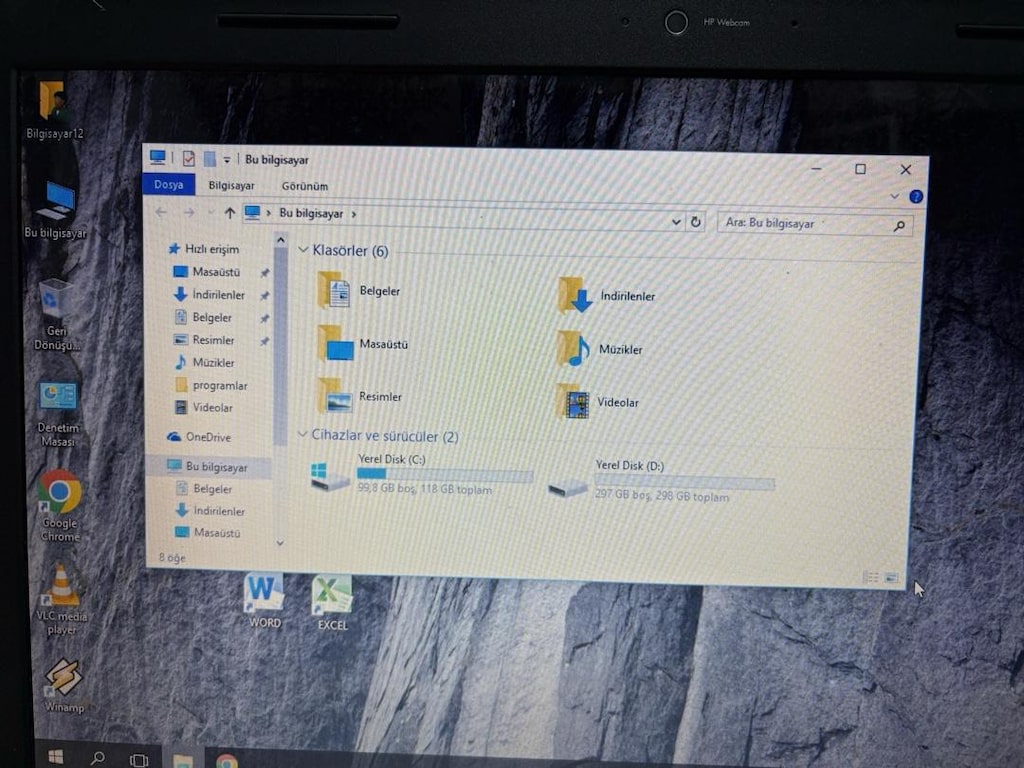Click breadcrumb chevron after Bu bilgisayar
Screen dimensions: 1024x768
(354, 214)
